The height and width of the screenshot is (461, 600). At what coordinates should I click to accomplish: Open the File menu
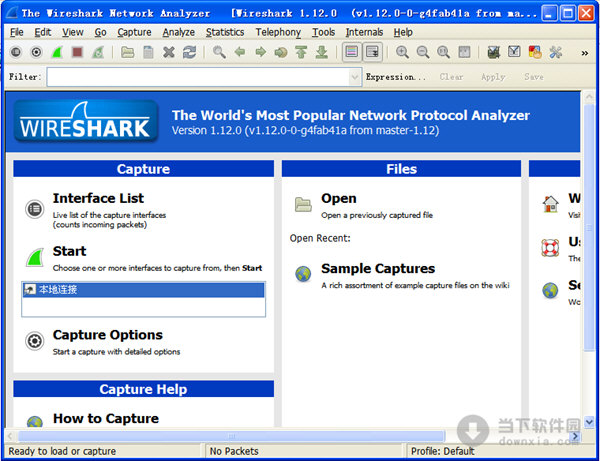point(16,32)
